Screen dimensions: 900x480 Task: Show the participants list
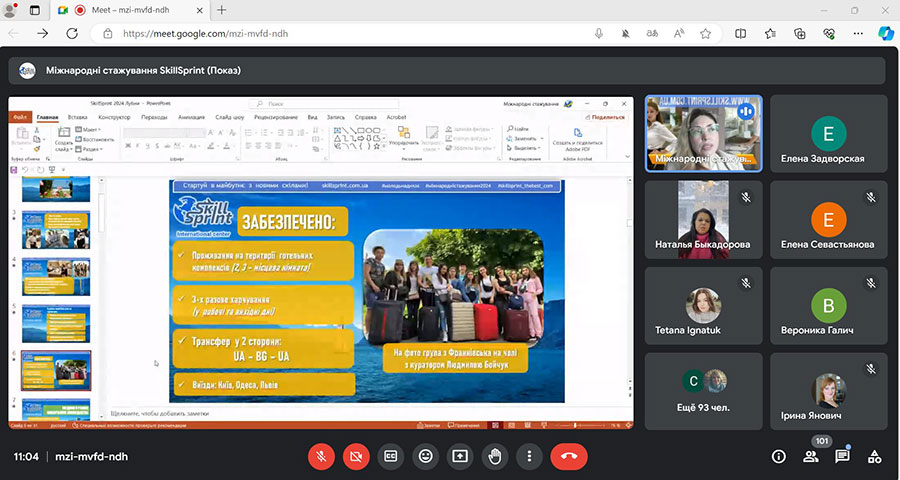point(811,456)
